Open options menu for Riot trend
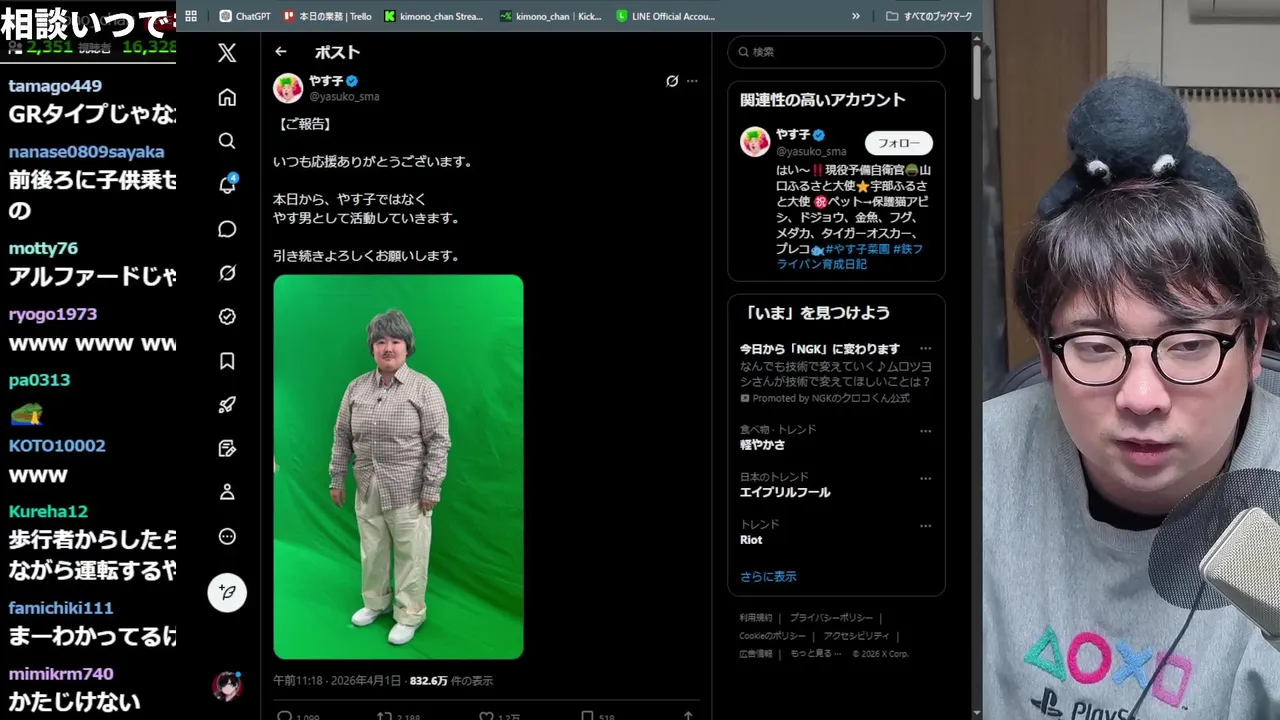The width and height of the screenshot is (1280, 720). pyautogui.click(x=925, y=525)
